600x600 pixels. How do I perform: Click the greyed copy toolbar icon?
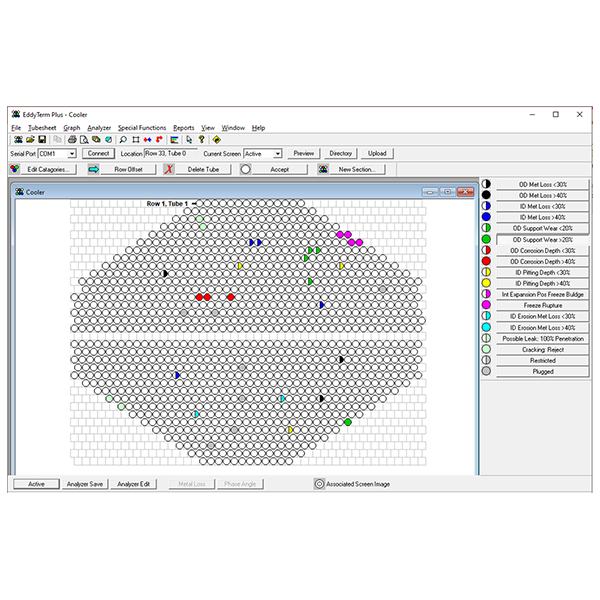point(57,140)
